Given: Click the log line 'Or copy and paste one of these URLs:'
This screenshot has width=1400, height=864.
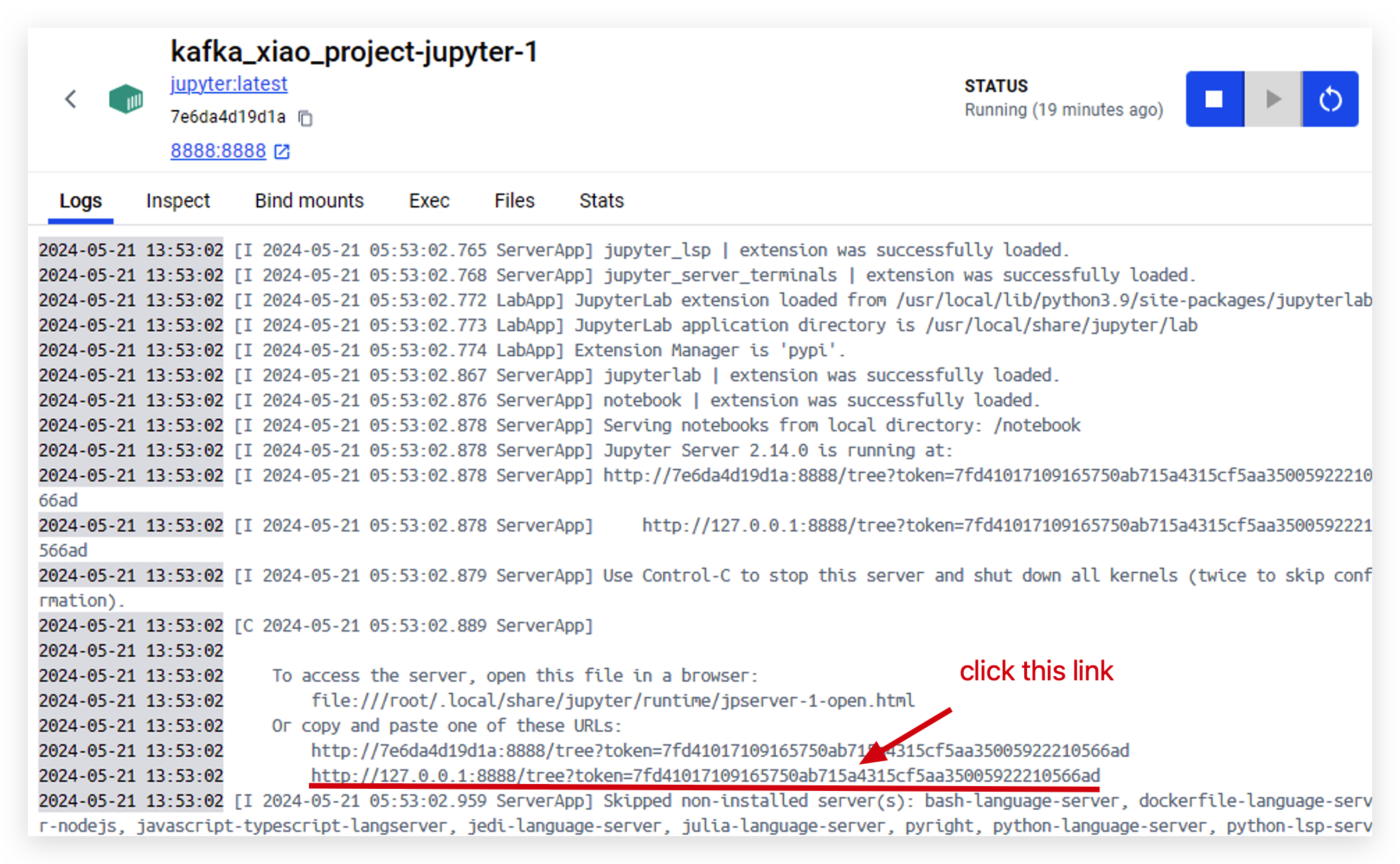Looking at the screenshot, I should click(x=447, y=726).
